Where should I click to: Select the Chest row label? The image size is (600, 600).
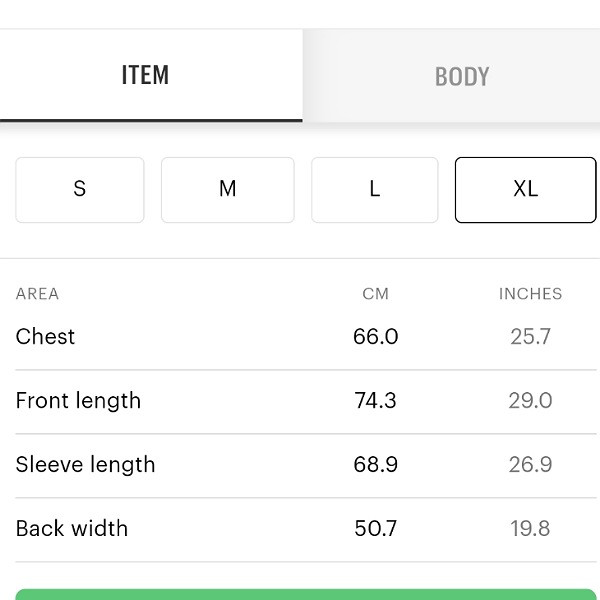(46, 337)
